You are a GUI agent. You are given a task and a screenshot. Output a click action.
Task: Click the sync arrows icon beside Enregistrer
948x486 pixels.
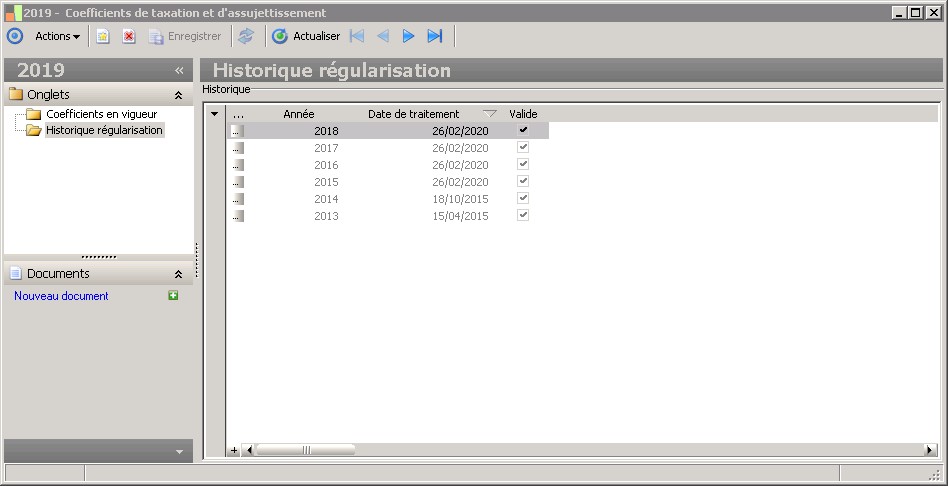[x=246, y=36]
